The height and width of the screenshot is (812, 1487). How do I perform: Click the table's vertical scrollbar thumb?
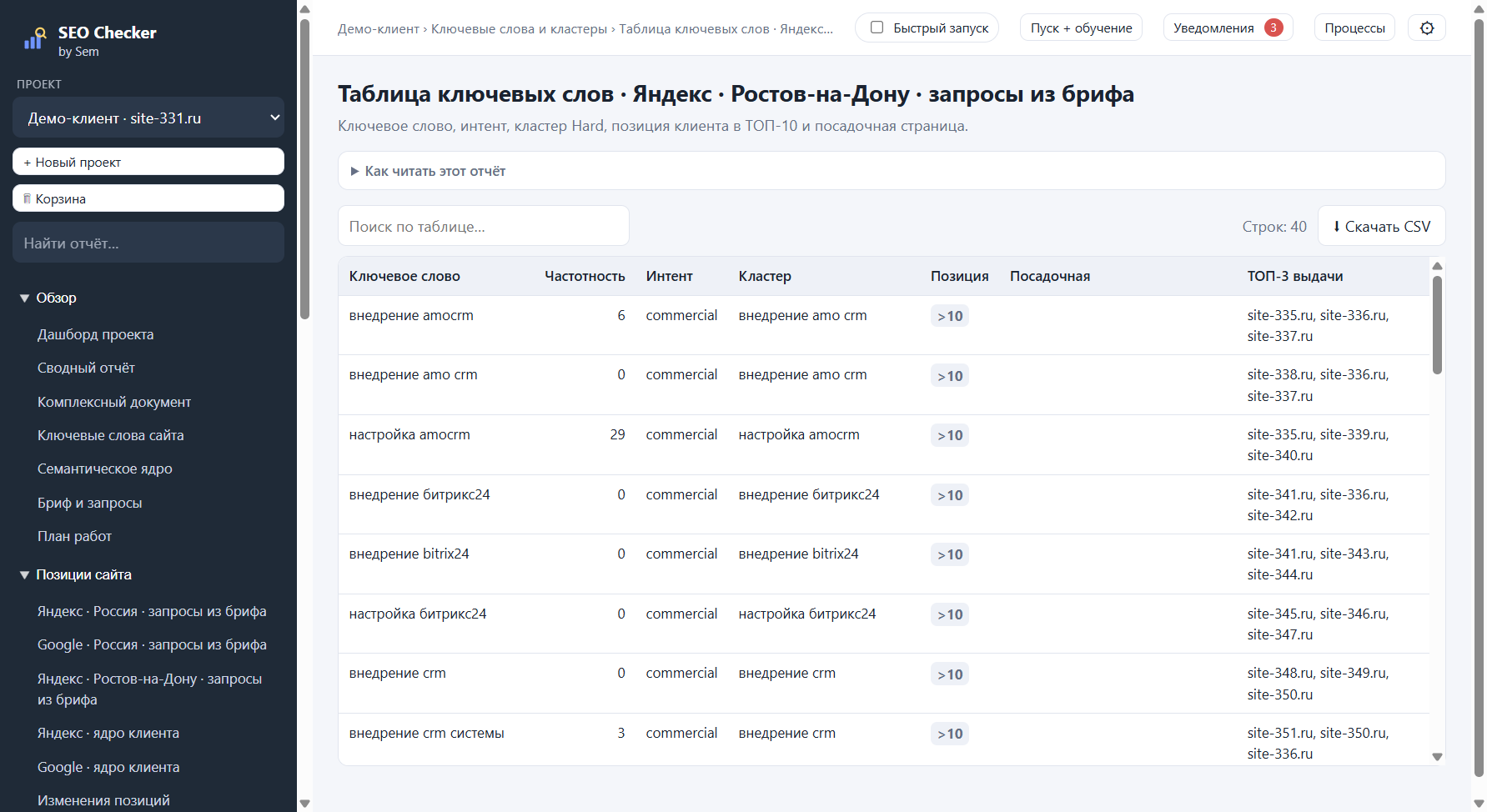pos(1437,324)
